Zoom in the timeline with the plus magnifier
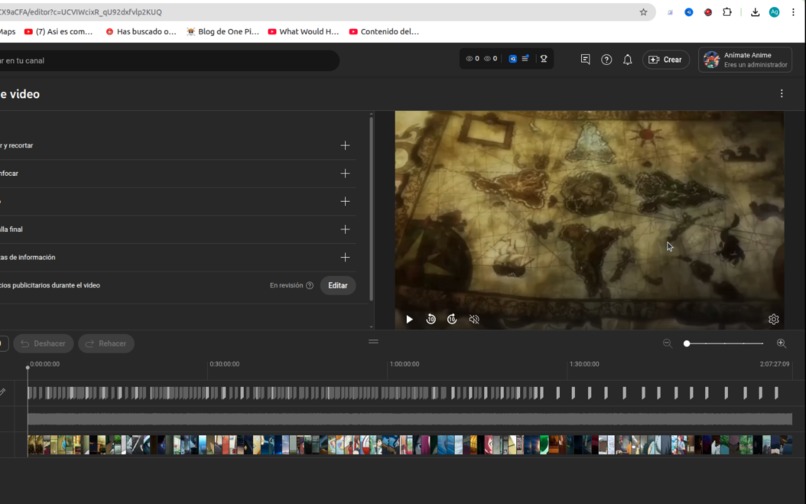Viewport: 806px width, 504px height. click(781, 343)
